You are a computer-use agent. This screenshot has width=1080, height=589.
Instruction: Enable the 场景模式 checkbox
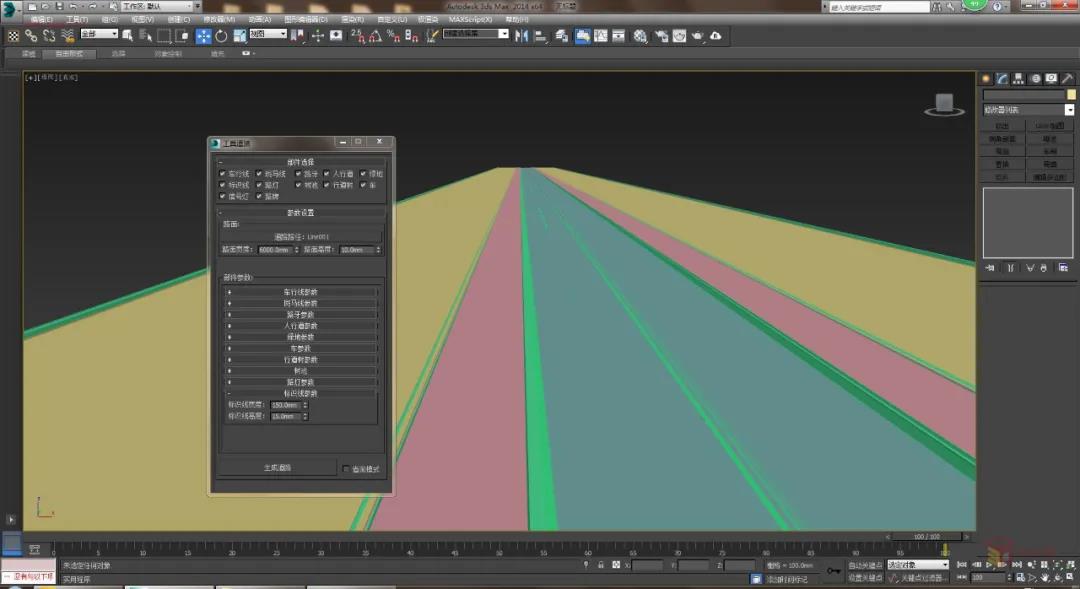coord(346,469)
